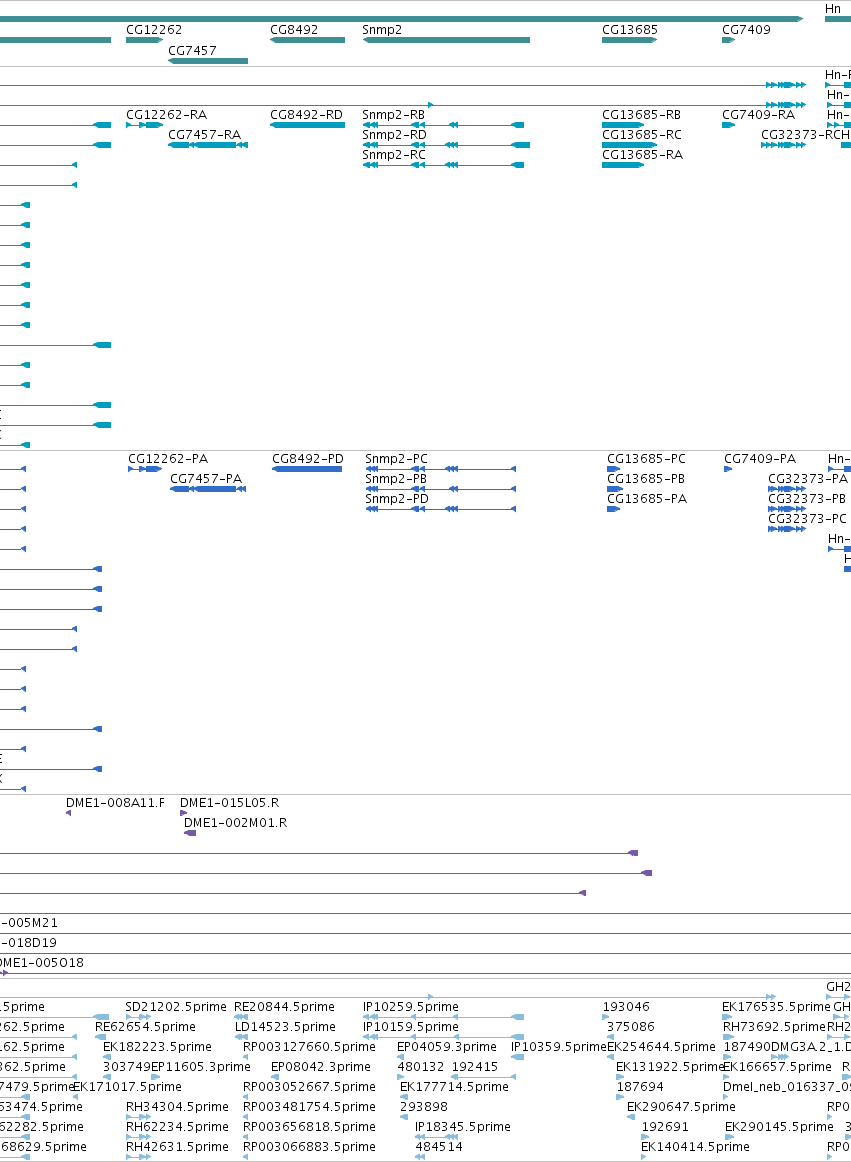This screenshot has width=851, height=1162.
Task: Open the EP08042.3prime EST label
Action: pyautogui.click(x=320, y=1067)
